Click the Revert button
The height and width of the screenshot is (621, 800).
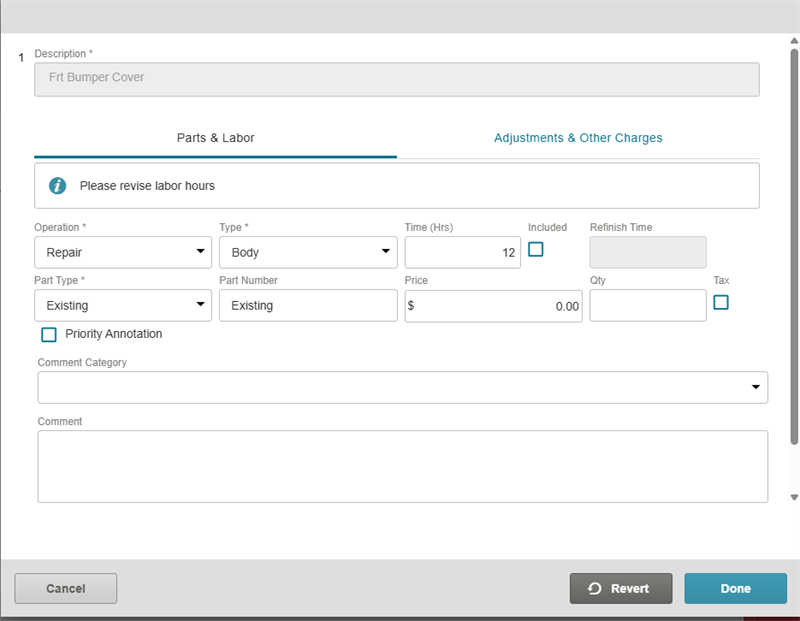621,589
